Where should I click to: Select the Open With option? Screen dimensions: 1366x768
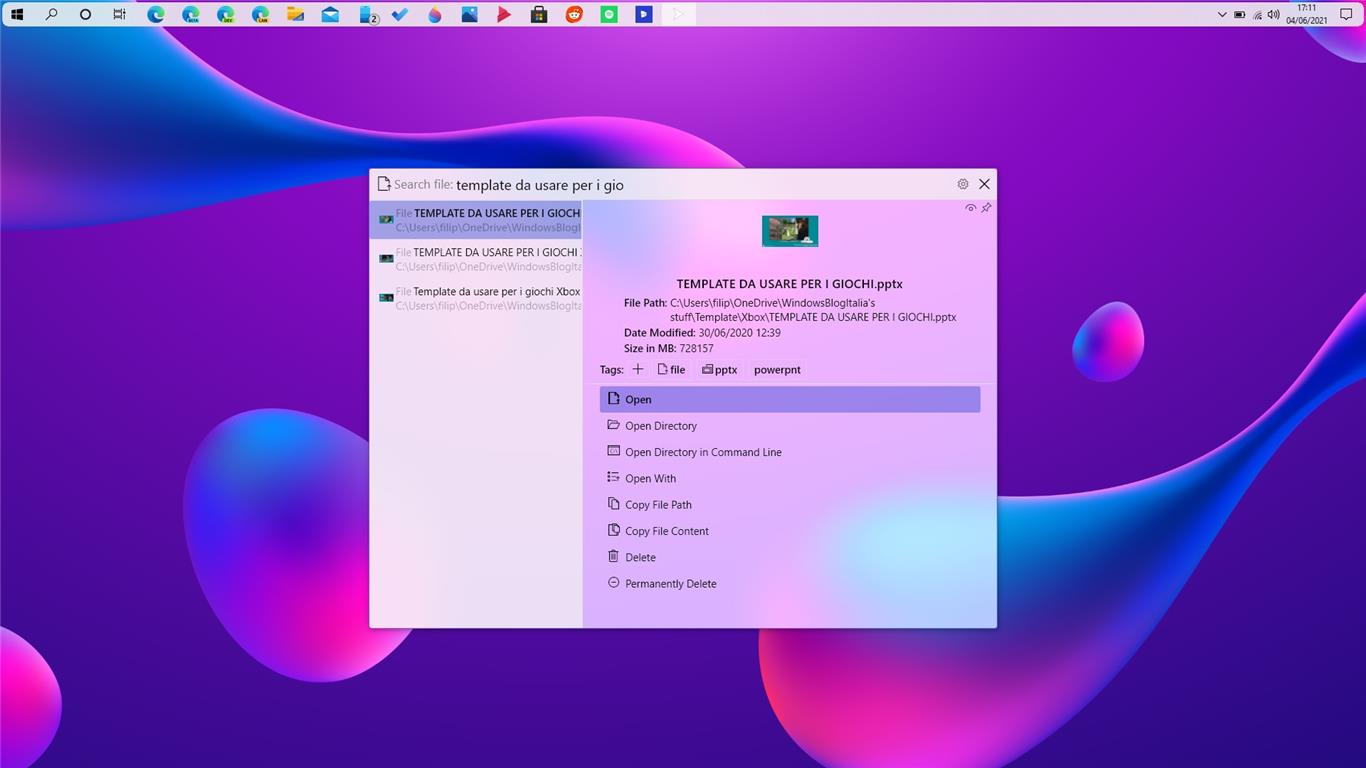coord(650,479)
